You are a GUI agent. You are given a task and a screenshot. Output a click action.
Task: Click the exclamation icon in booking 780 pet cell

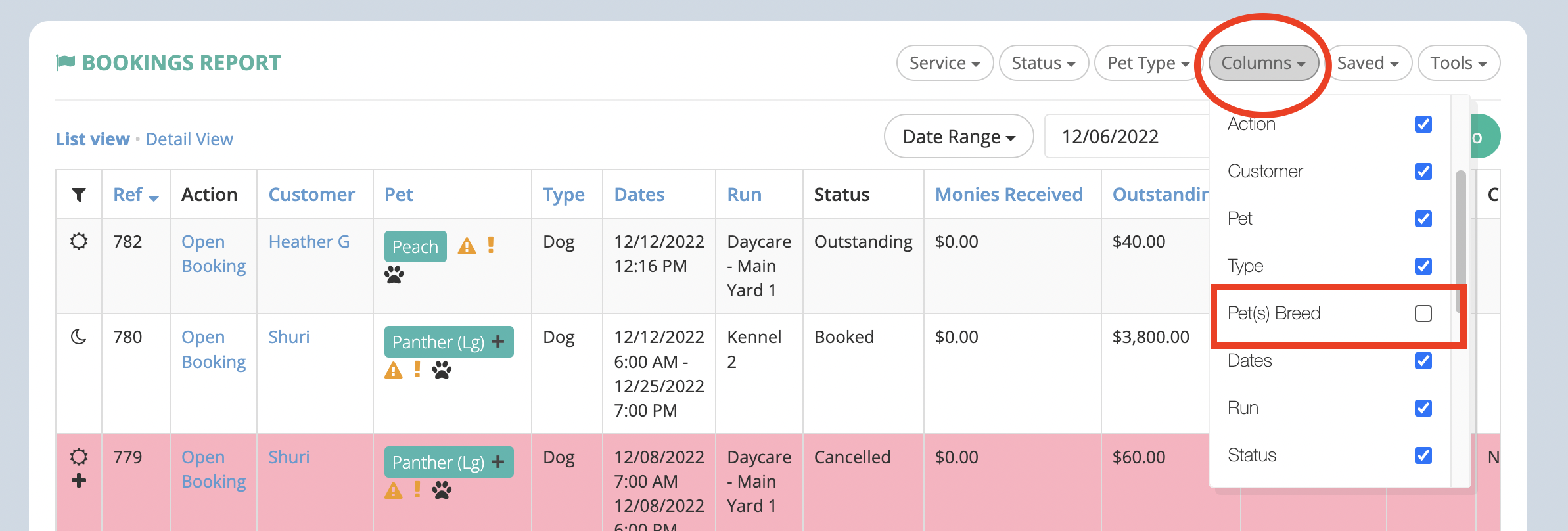[x=417, y=369]
